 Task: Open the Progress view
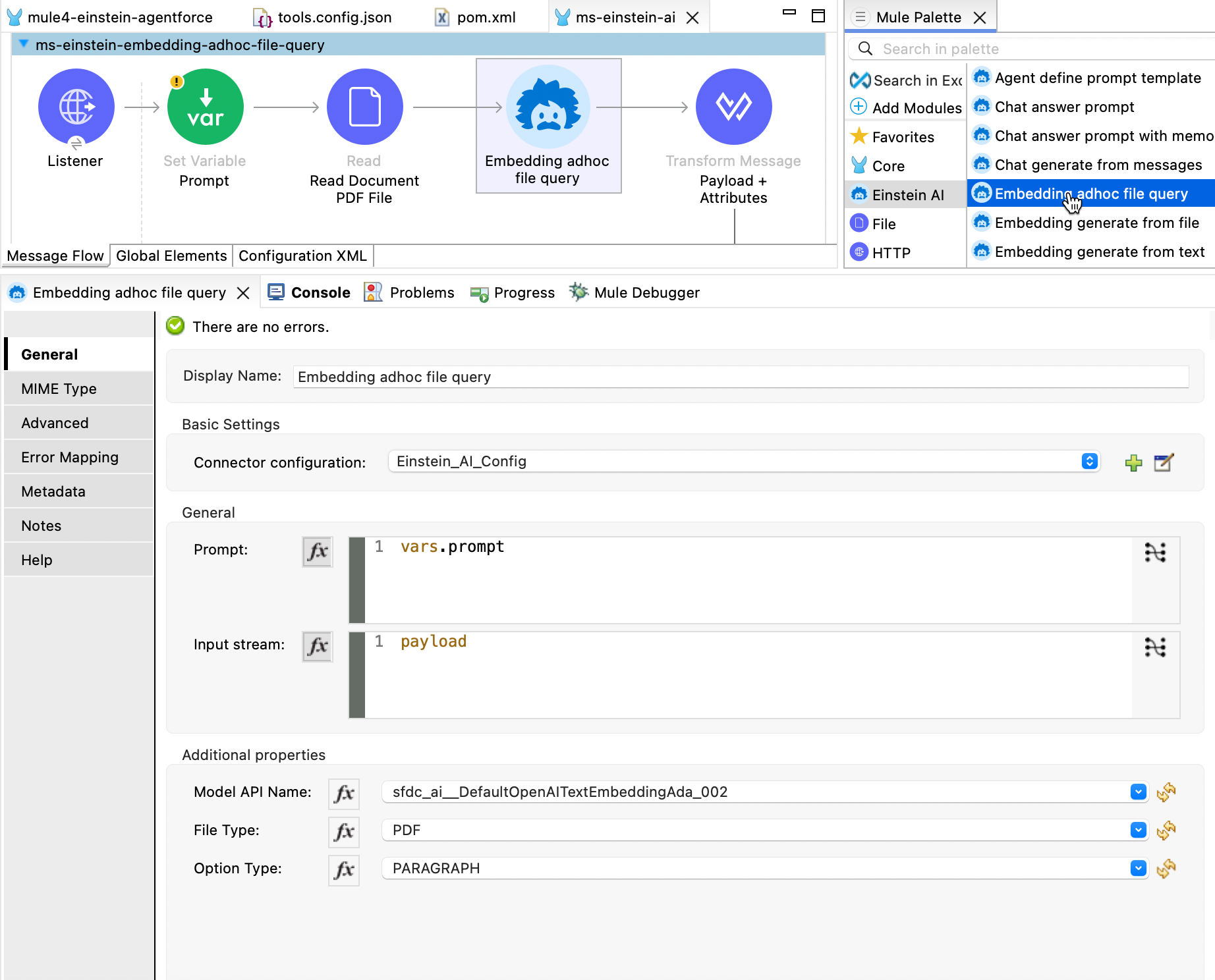point(513,292)
